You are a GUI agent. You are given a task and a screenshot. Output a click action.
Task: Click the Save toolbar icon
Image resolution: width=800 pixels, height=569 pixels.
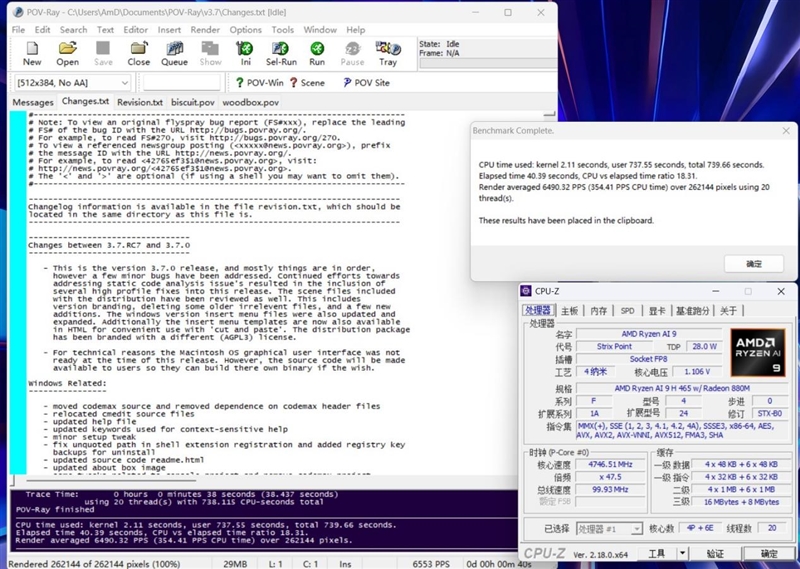pyautogui.click(x=103, y=54)
